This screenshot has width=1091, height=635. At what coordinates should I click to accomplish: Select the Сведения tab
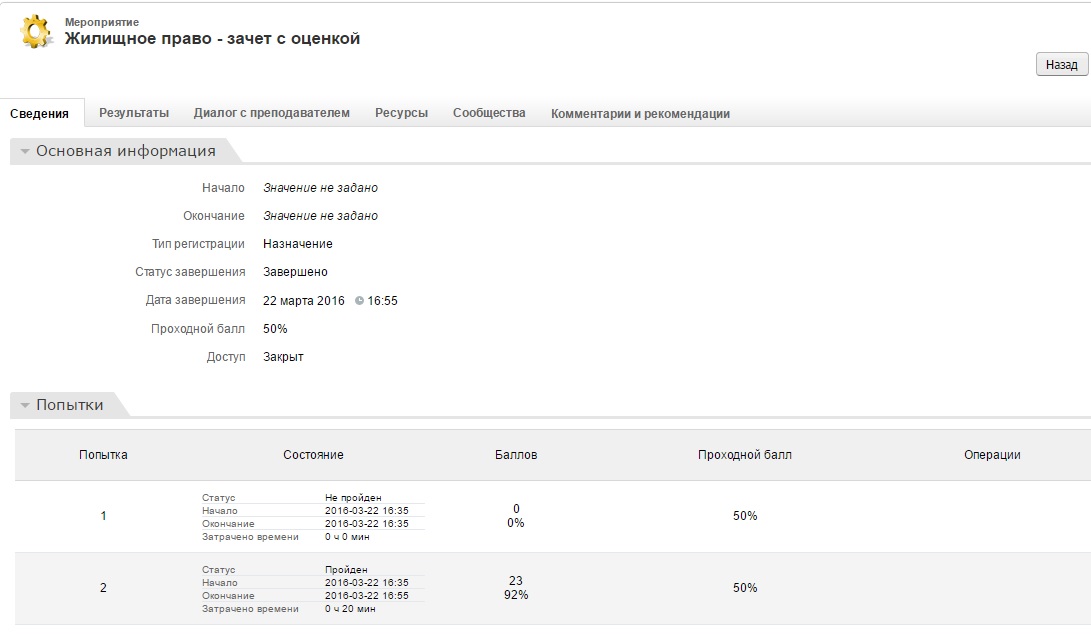(40, 114)
